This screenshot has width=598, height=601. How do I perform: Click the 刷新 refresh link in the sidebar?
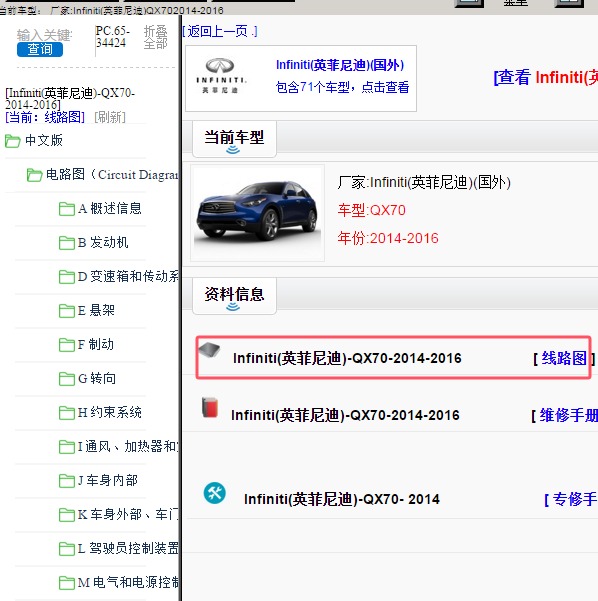(110, 117)
